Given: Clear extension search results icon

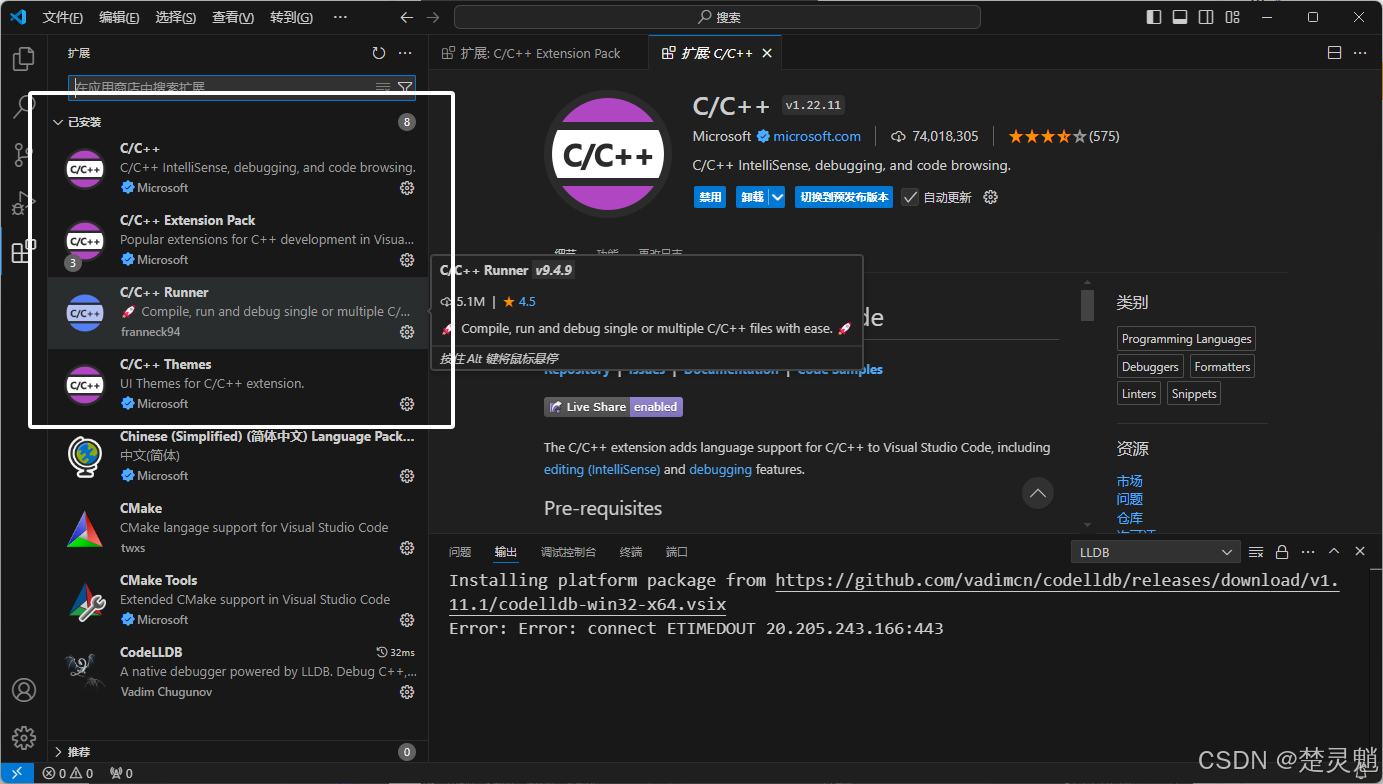Looking at the screenshot, I should (383, 88).
